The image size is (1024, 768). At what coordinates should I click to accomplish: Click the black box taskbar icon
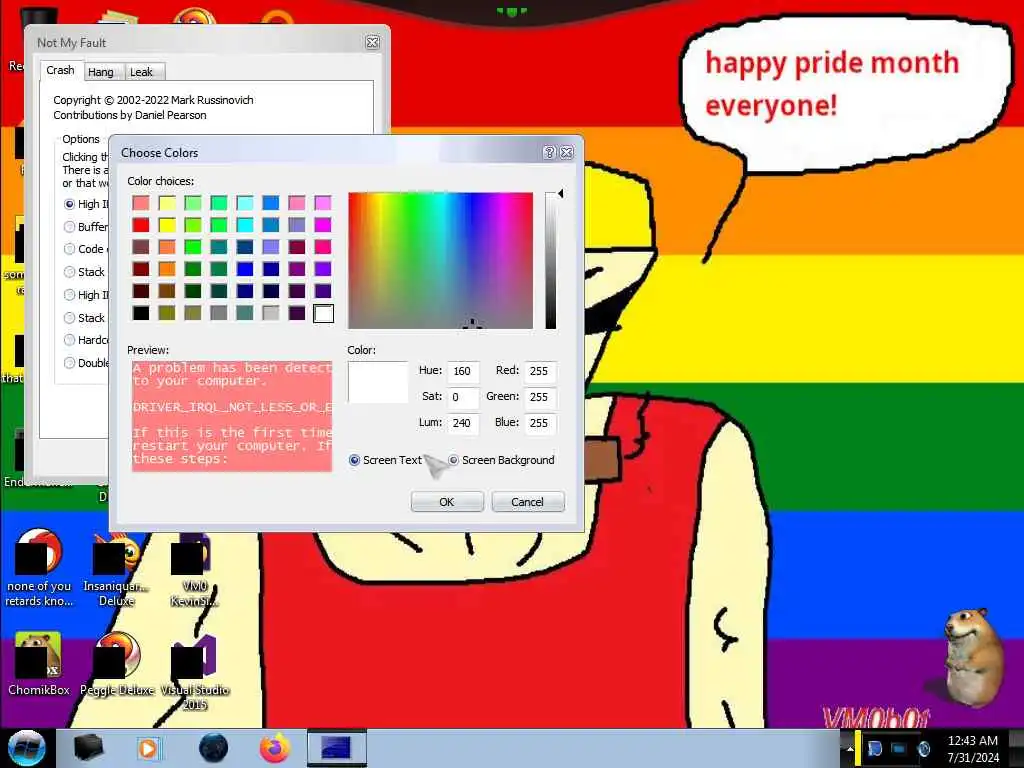coord(88,748)
